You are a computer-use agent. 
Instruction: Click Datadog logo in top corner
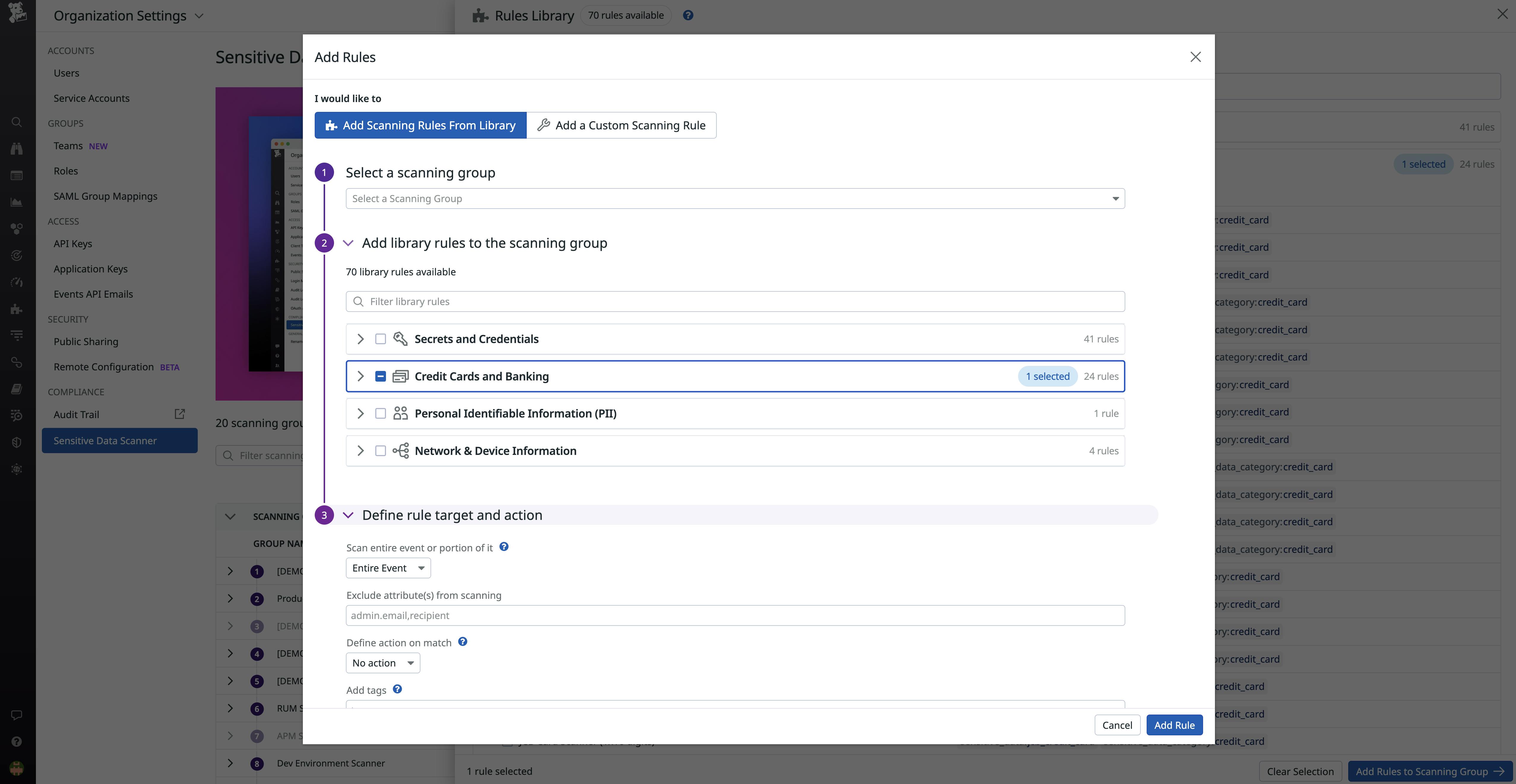tap(17, 12)
